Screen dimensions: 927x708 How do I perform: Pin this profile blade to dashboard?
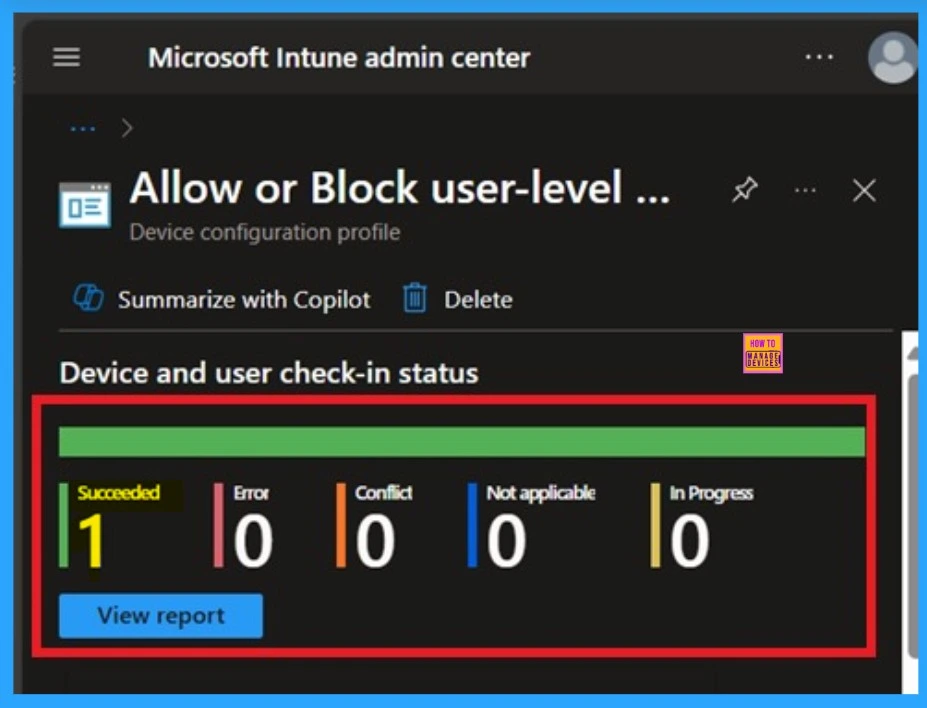pyautogui.click(x=745, y=190)
